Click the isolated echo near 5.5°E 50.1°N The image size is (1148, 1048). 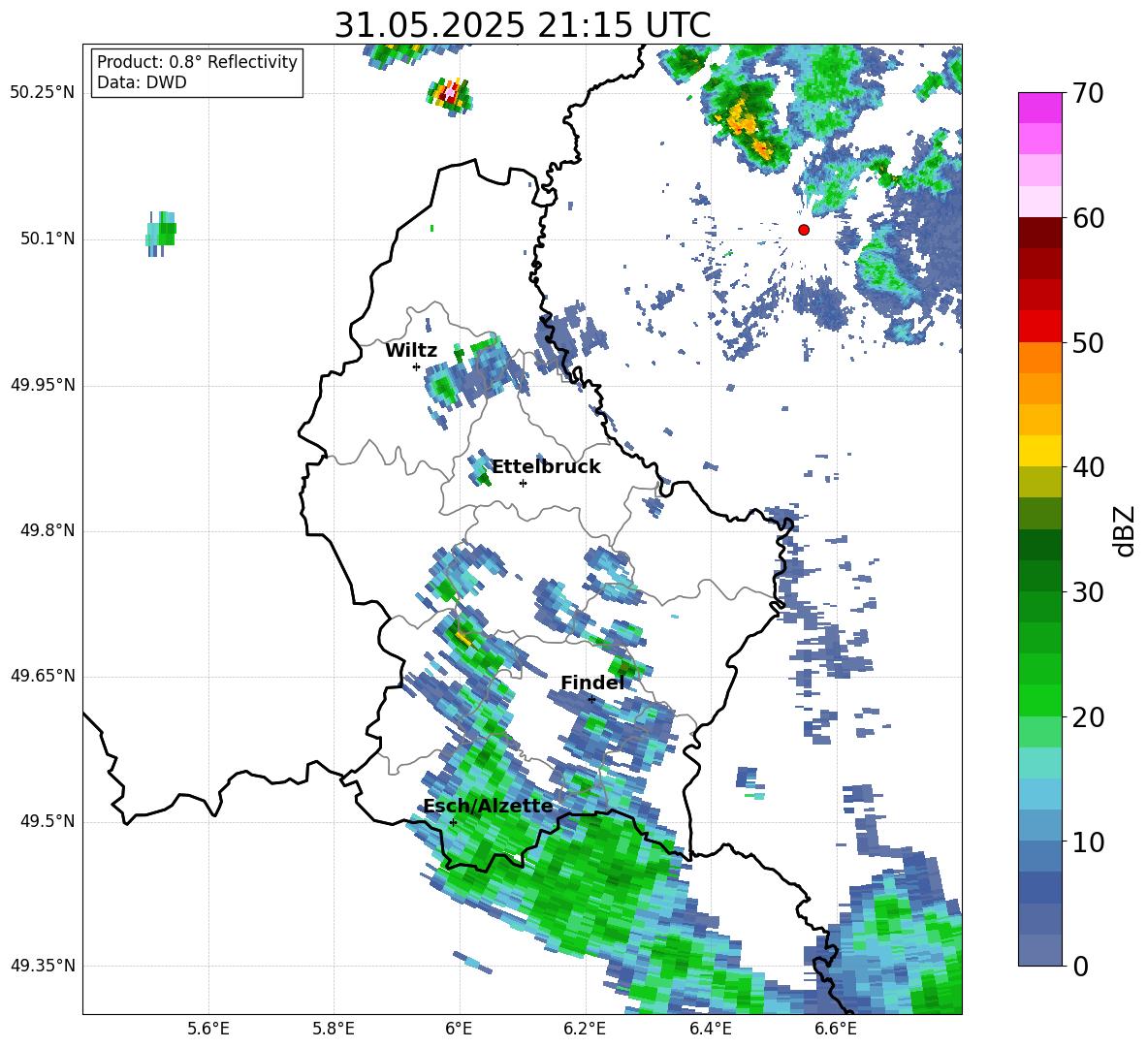(x=161, y=234)
